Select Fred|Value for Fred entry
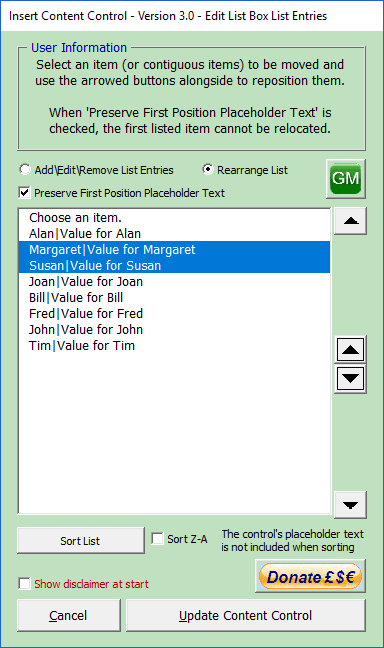This screenshot has height=648, width=384. tap(174, 314)
